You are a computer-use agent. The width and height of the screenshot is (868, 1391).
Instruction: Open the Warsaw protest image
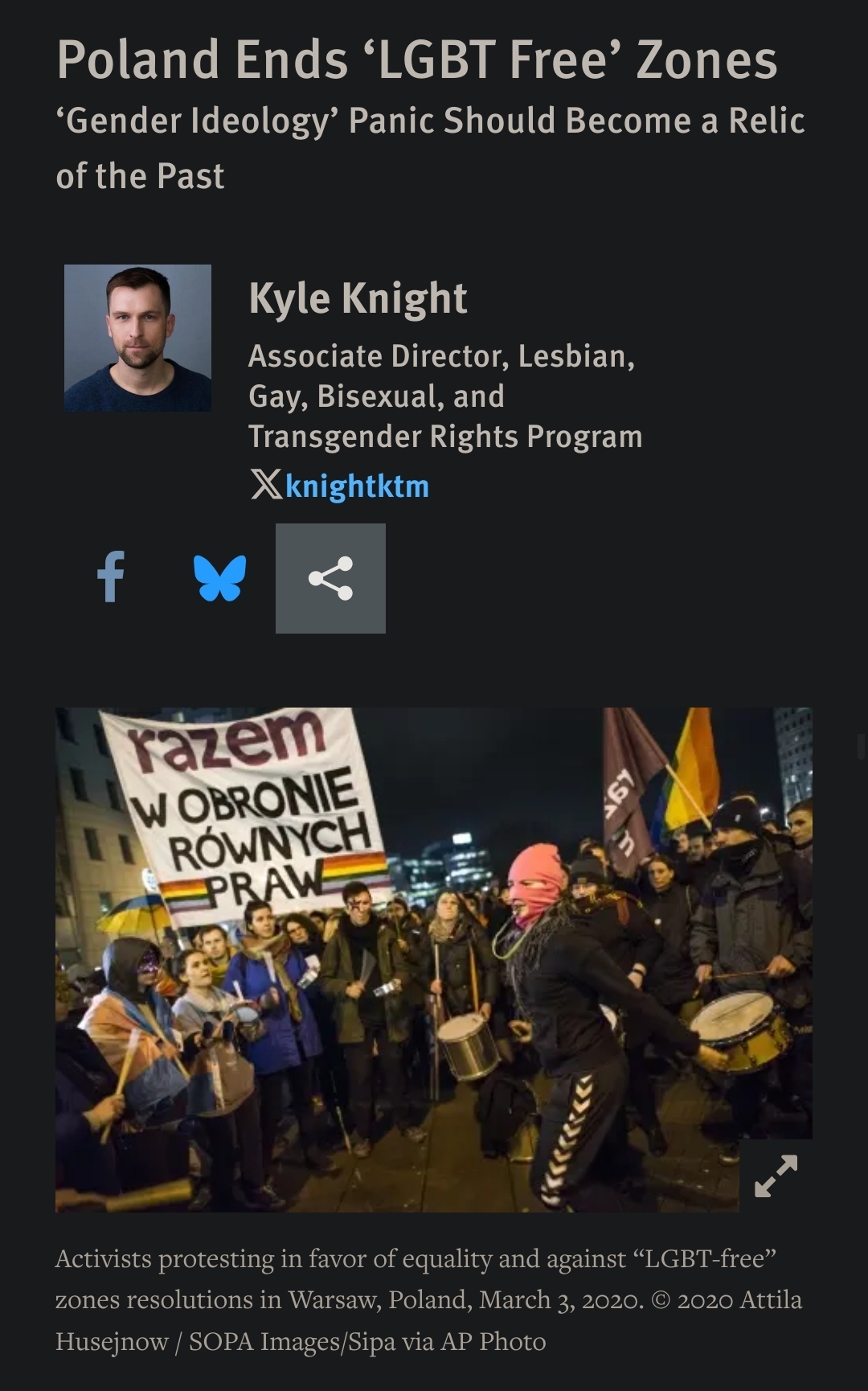(434, 959)
